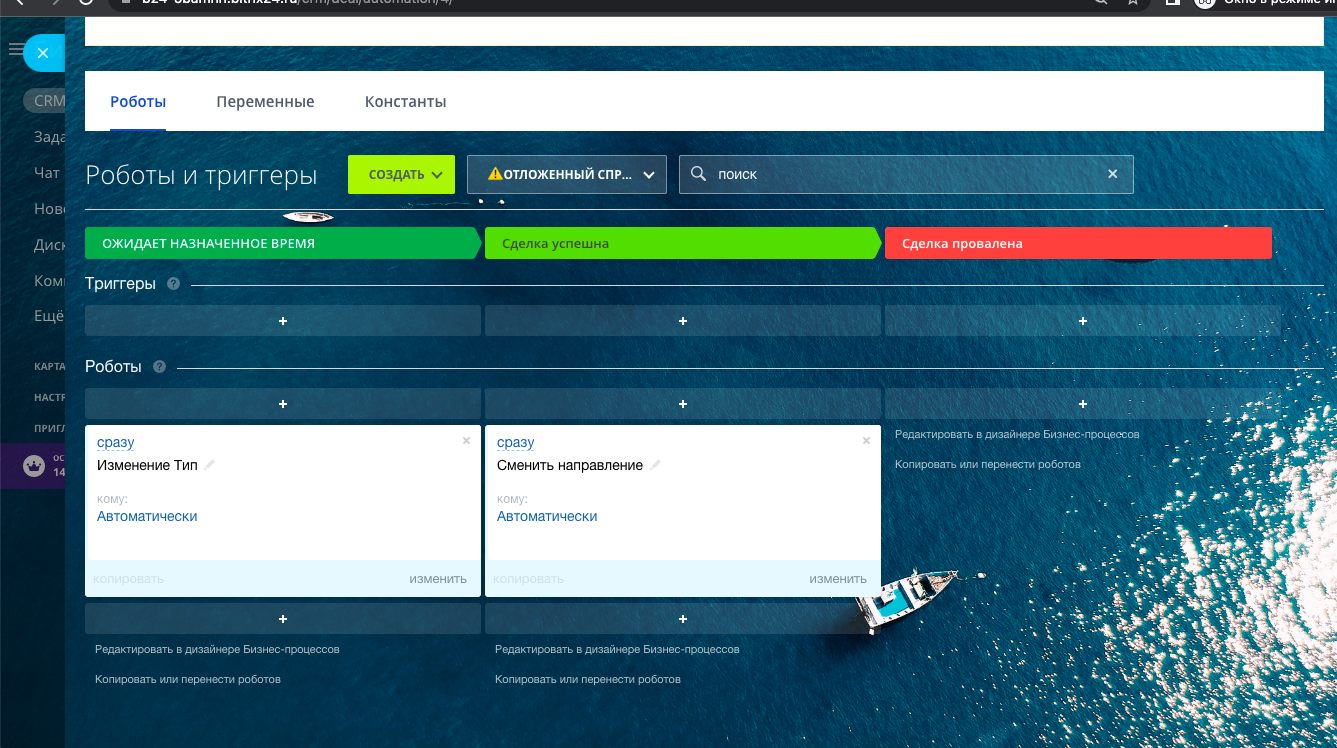Click the help icon next to Триггеры
Viewport: 1337px width, 748px height.
pyautogui.click(x=174, y=284)
